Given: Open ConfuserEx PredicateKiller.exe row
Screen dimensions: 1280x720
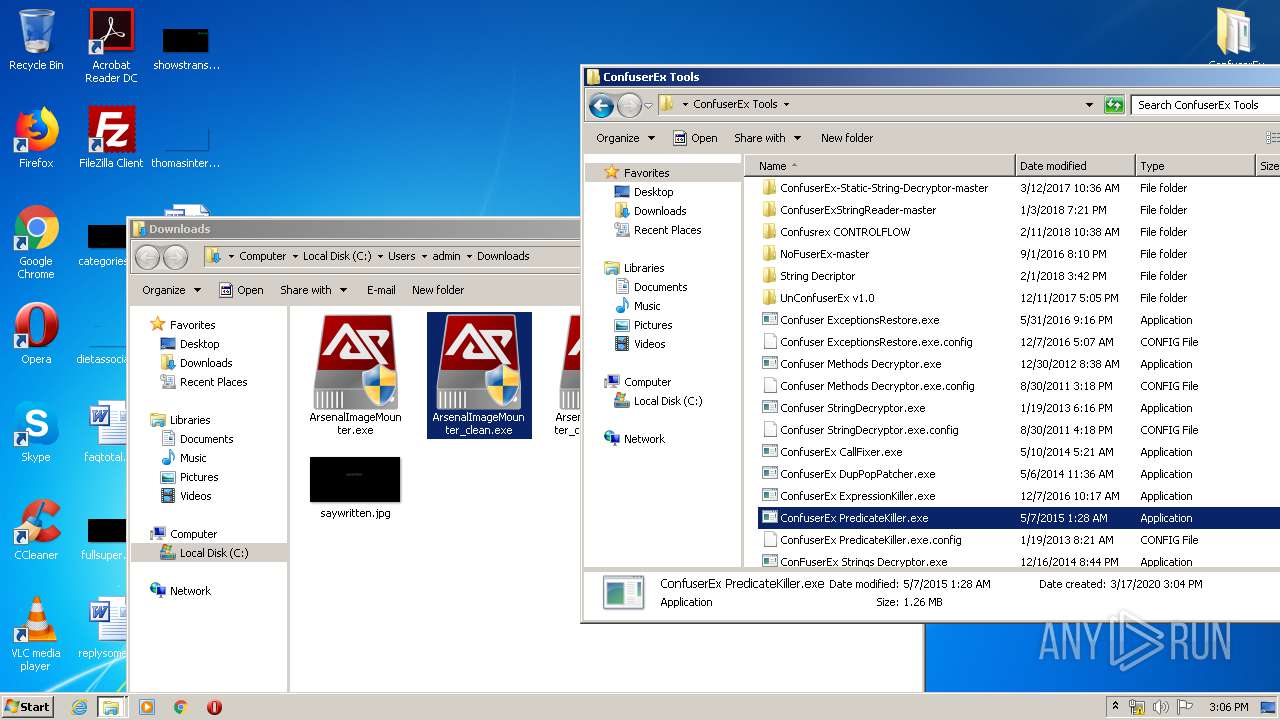Looking at the screenshot, I should (x=1018, y=518).
